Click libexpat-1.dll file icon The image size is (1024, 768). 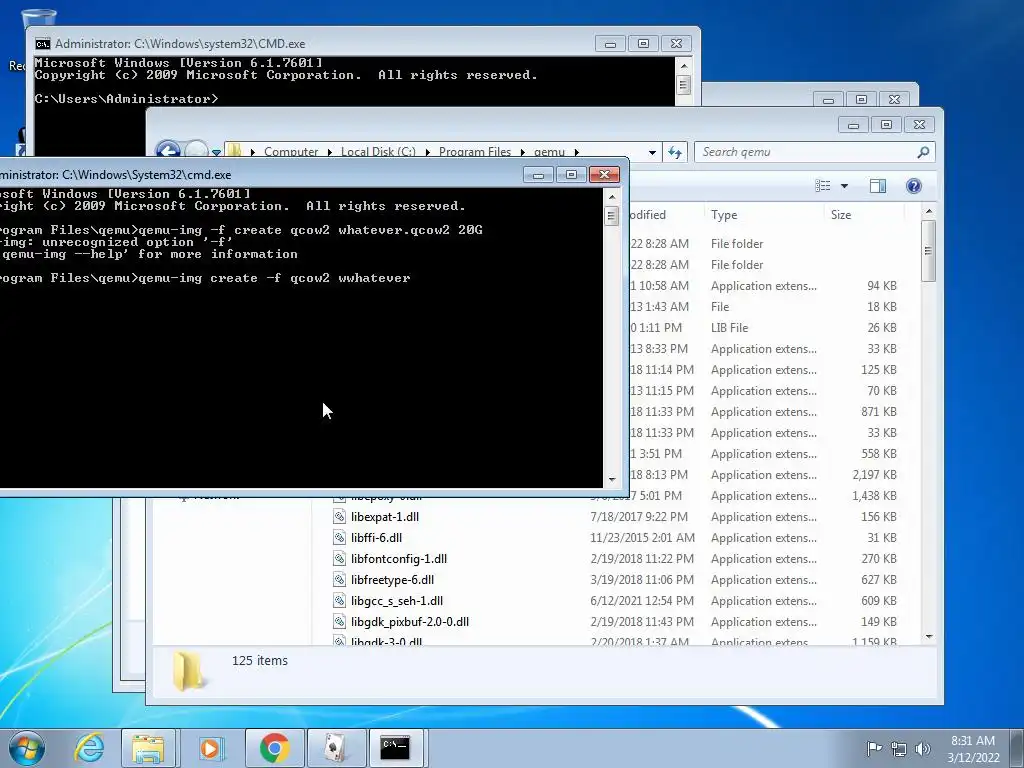339,517
